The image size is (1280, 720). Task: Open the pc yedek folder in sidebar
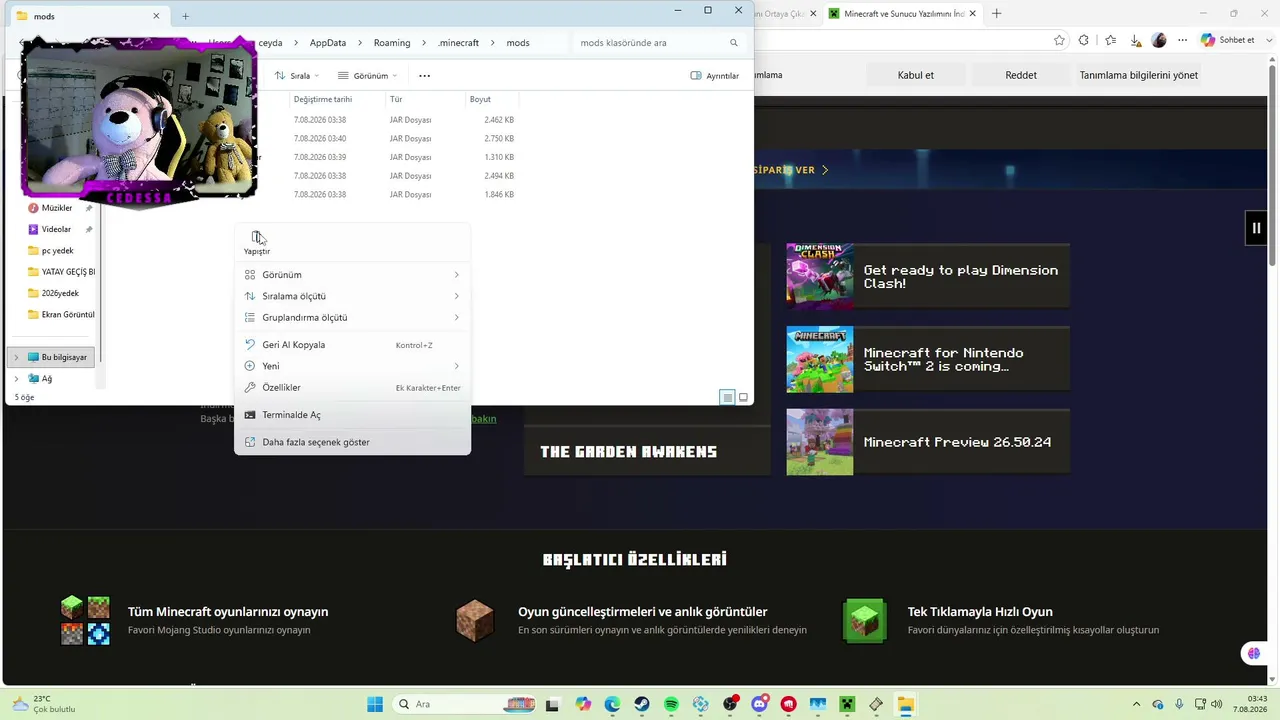[x=60, y=251]
